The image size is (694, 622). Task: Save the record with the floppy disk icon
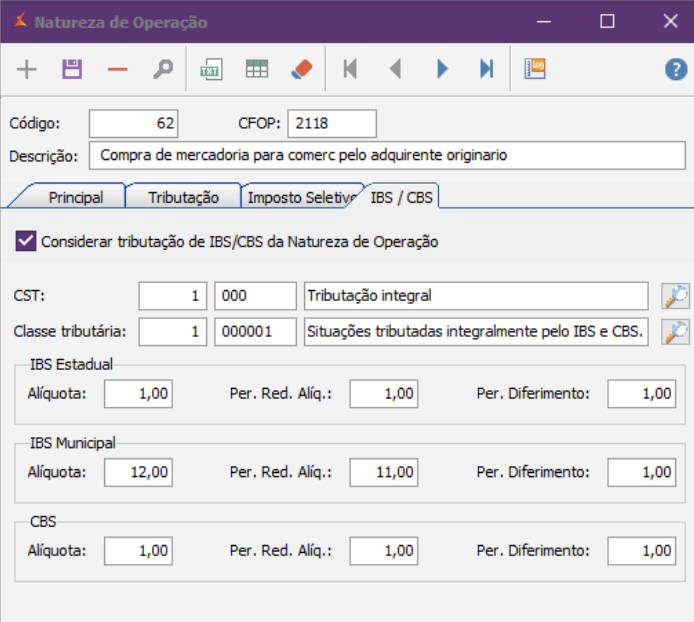point(72,69)
